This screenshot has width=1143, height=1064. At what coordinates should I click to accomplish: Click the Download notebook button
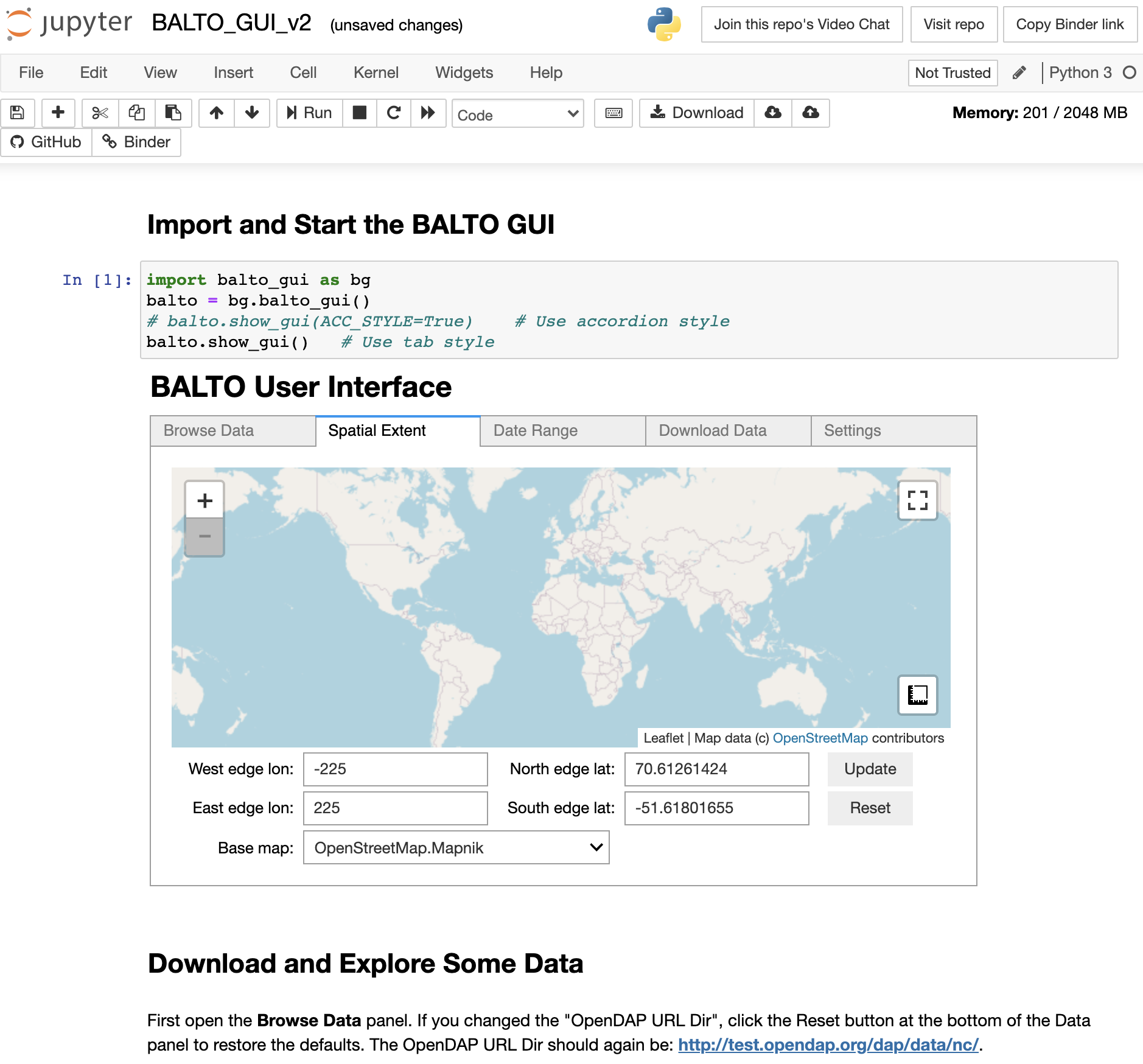coord(697,113)
